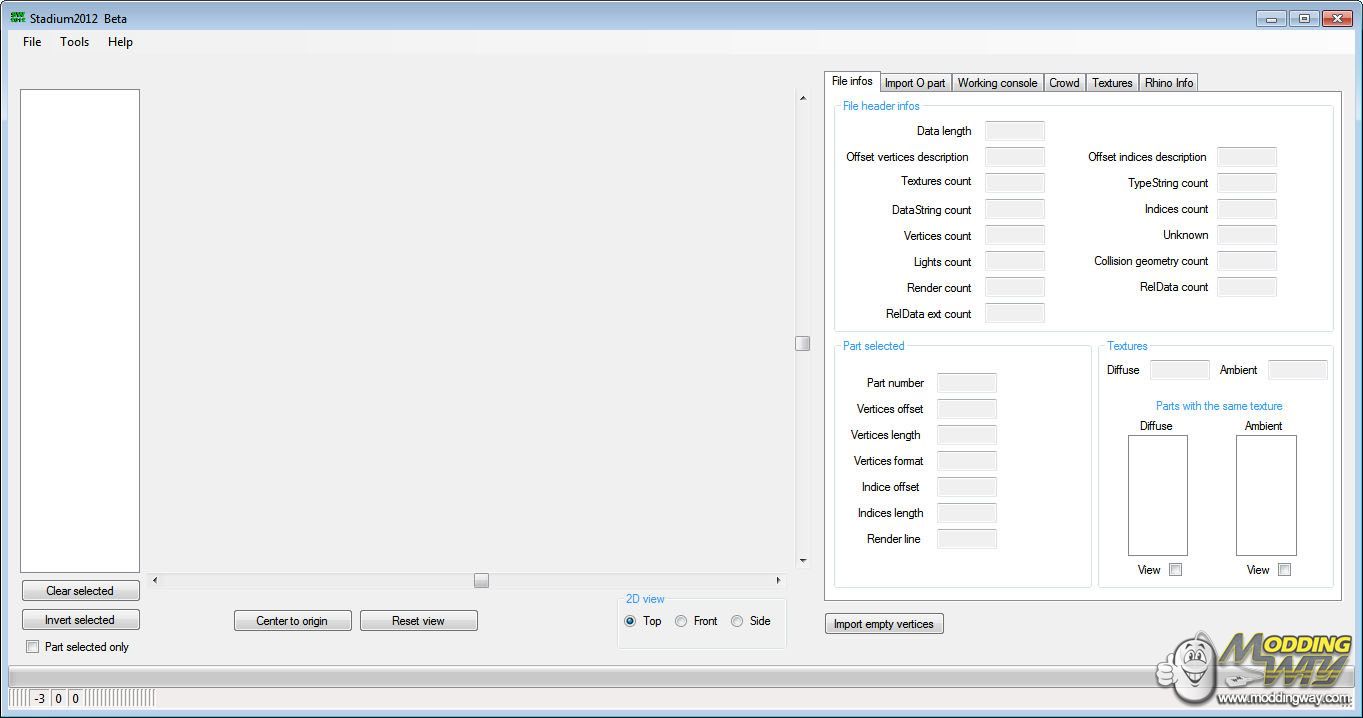Check the View box under Diffuse list
The width and height of the screenshot is (1363, 718).
(x=1175, y=570)
